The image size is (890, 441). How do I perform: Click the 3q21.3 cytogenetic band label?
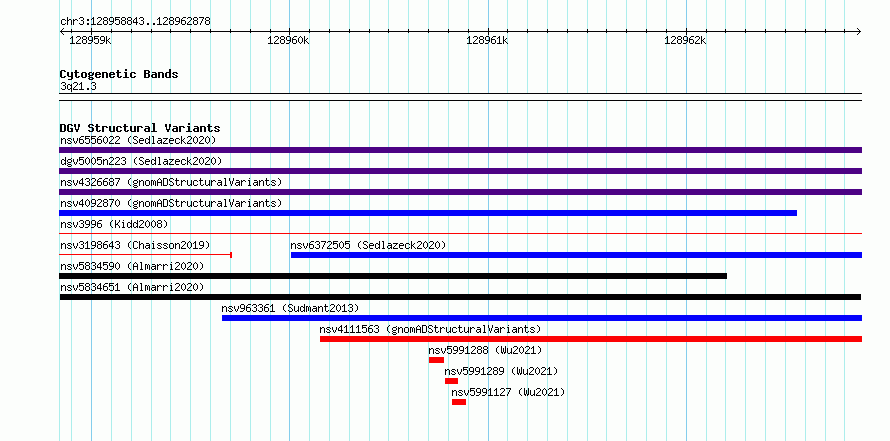78,87
